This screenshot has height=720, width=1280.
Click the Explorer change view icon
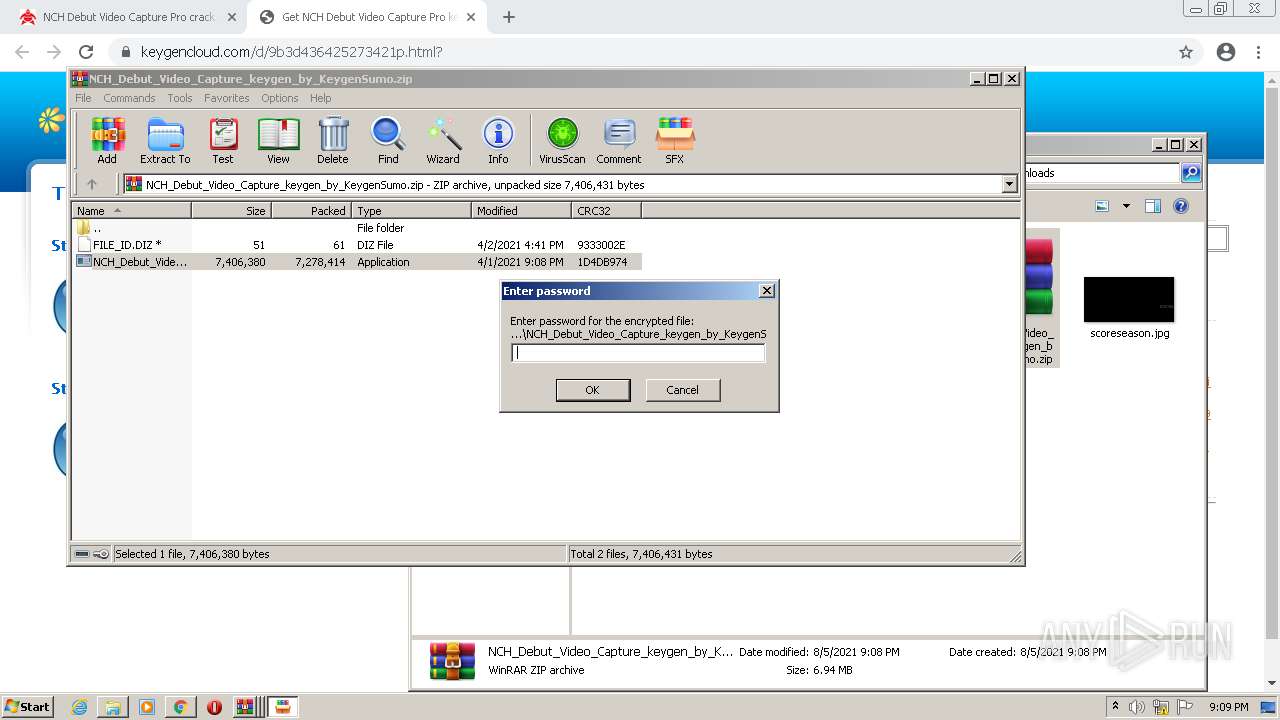[x=1102, y=206]
